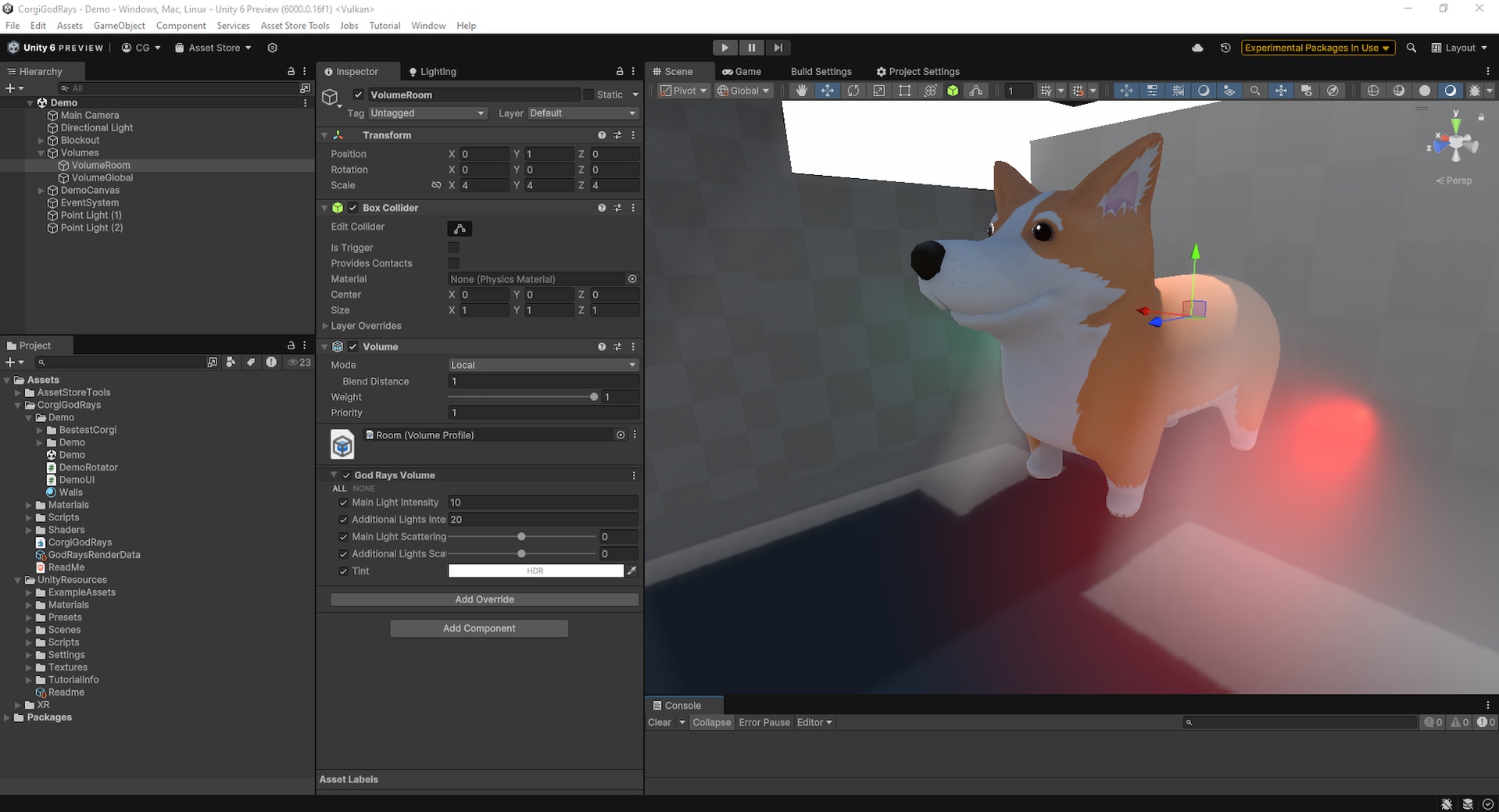Click the Step forward button
Image resolution: width=1499 pixels, height=812 pixels.
(x=778, y=48)
